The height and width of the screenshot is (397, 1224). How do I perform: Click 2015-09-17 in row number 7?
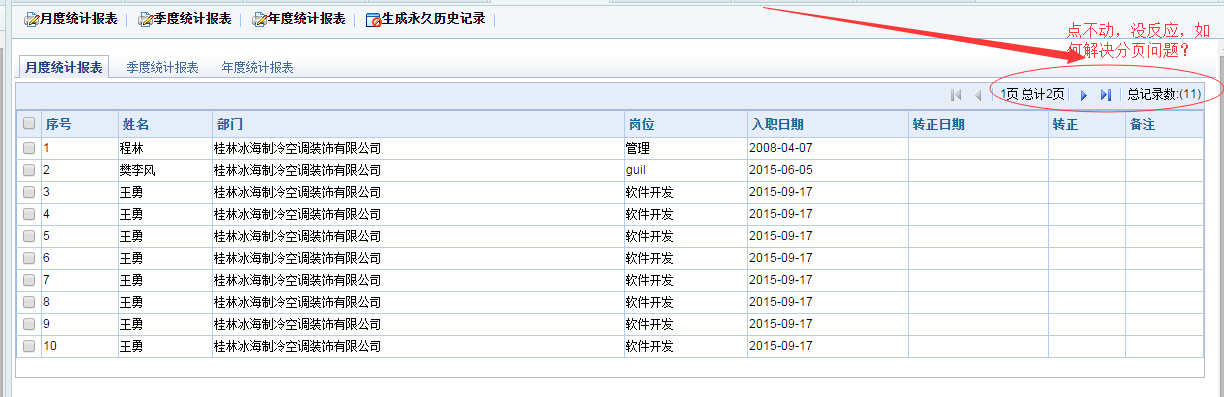tap(781, 280)
